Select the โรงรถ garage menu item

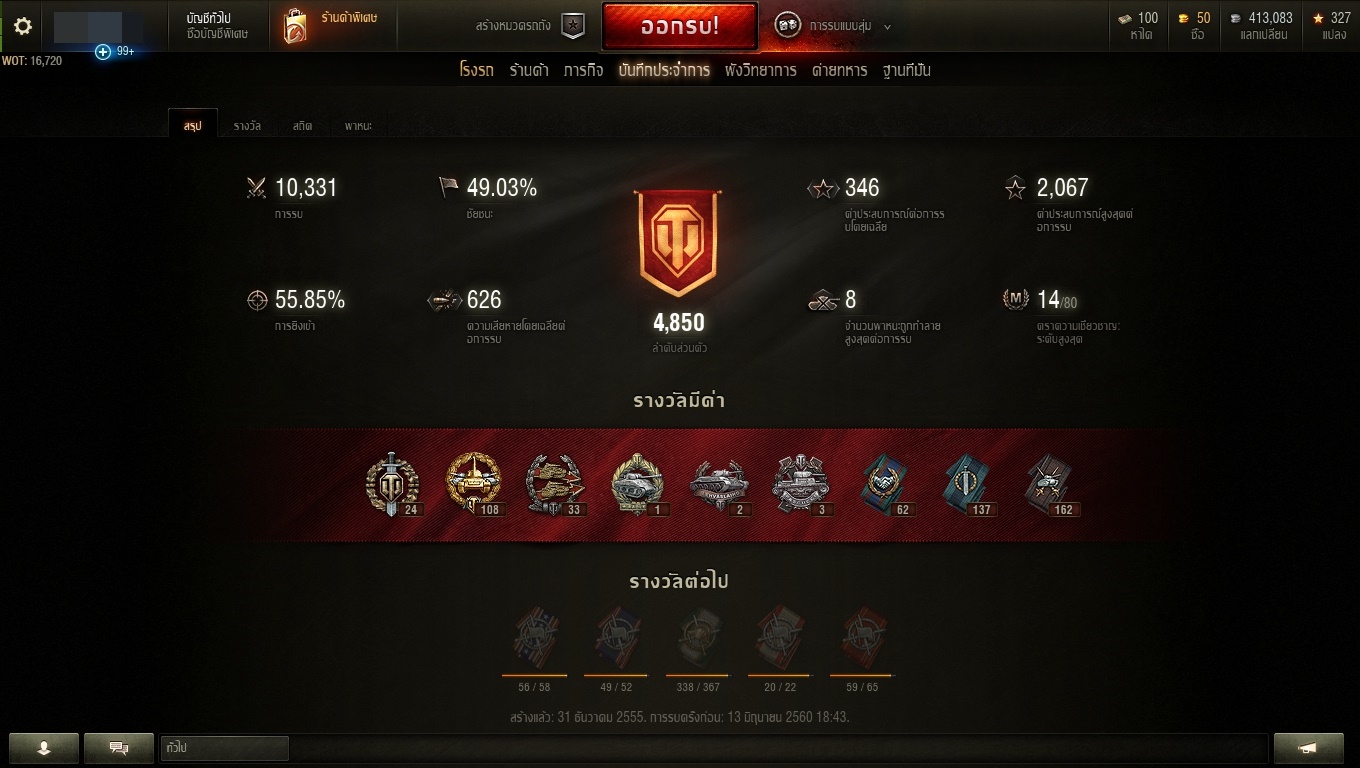tap(477, 70)
